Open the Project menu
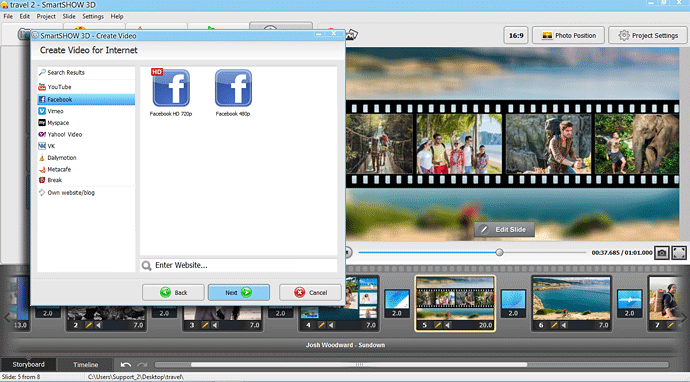The height and width of the screenshot is (382, 690). tap(46, 16)
